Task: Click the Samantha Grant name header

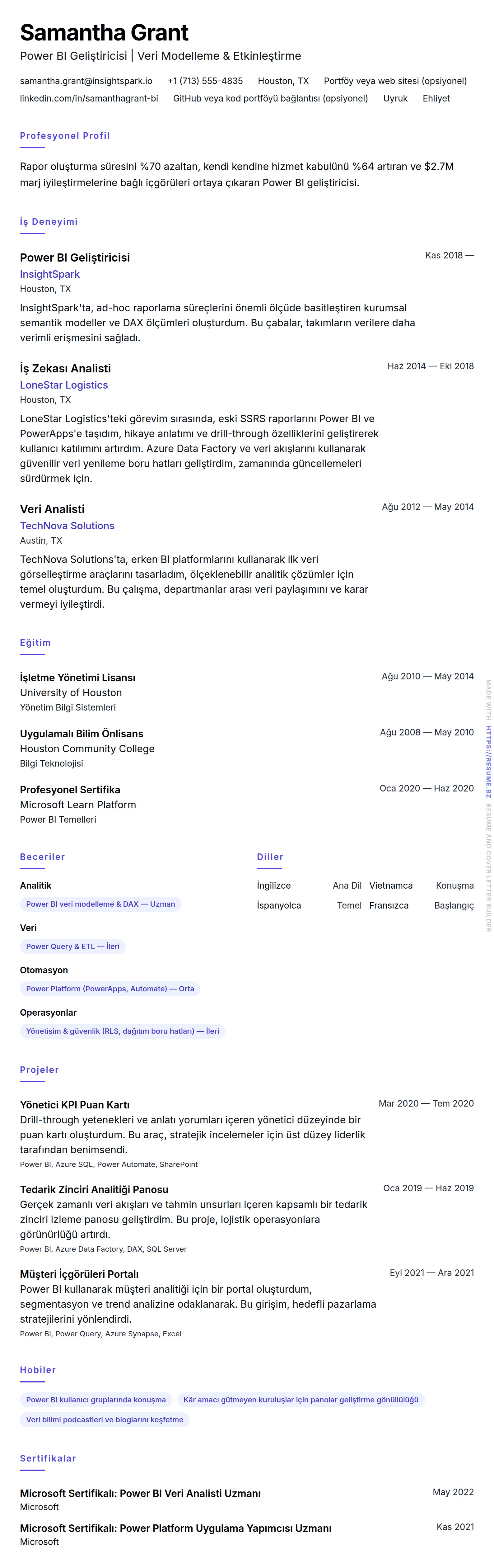Action: [104, 33]
